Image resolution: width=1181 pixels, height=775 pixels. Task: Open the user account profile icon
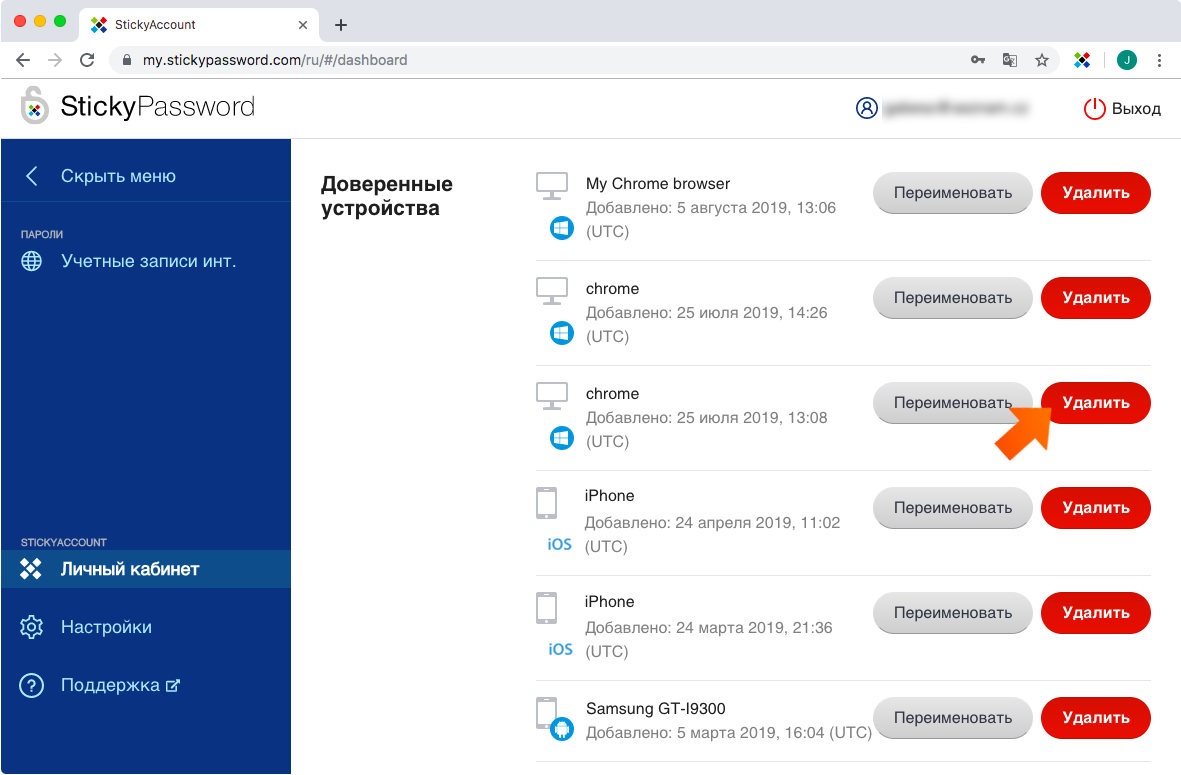pyautogui.click(x=867, y=108)
